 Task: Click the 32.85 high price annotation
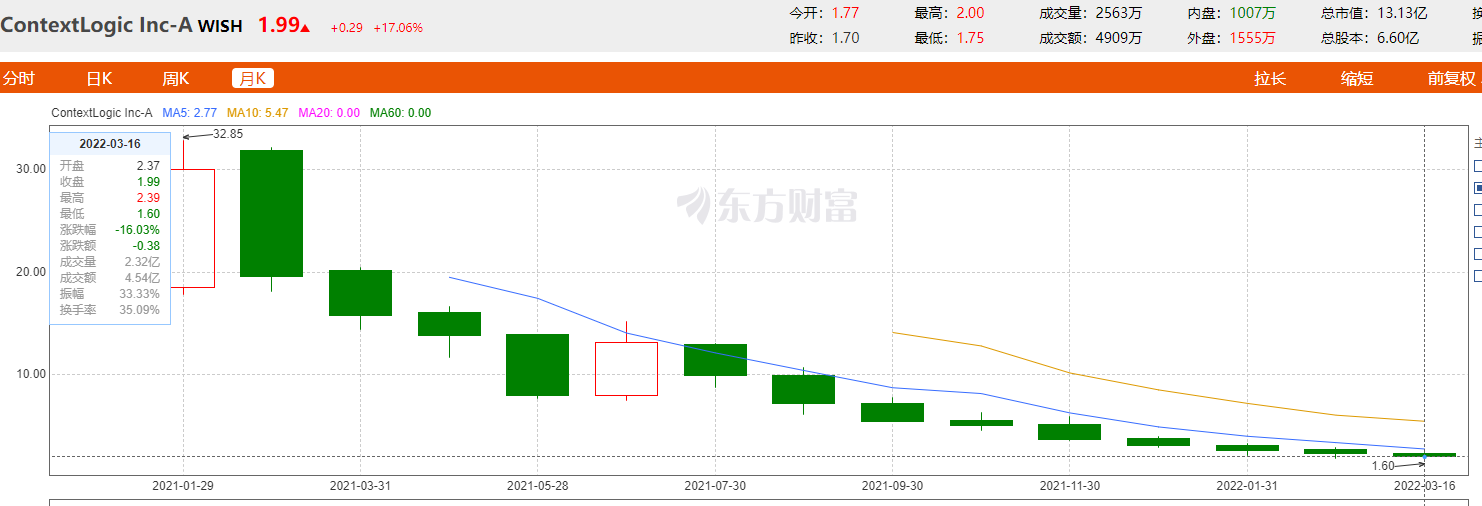[228, 133]
